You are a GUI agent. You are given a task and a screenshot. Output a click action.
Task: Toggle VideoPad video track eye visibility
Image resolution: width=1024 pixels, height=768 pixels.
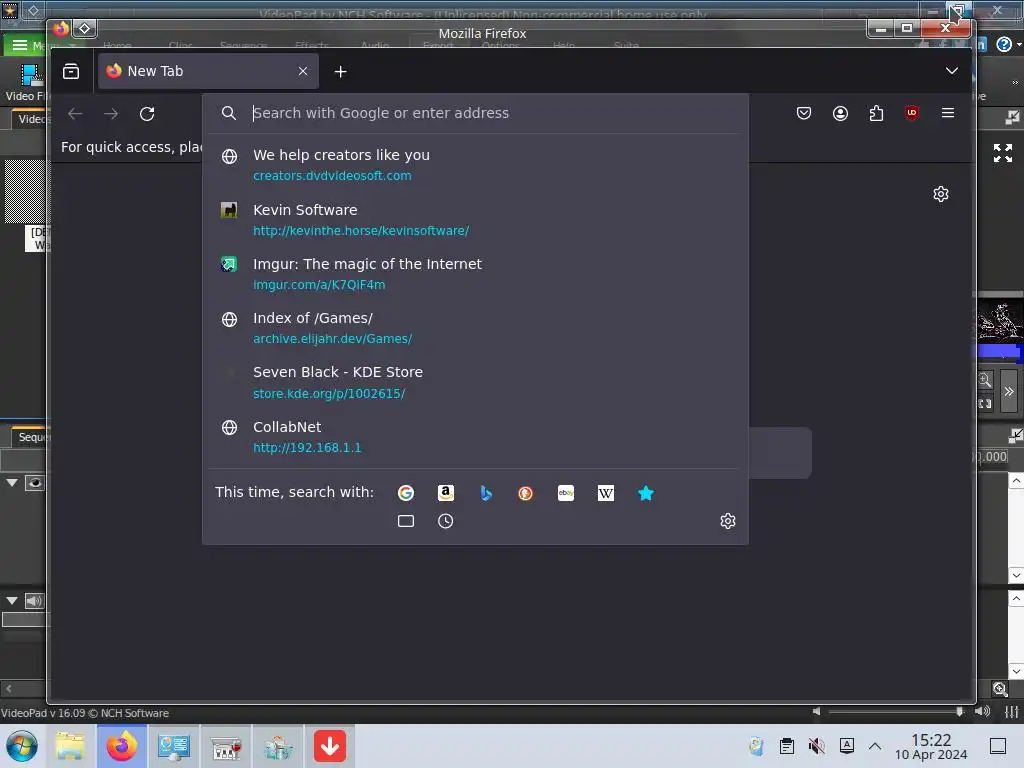pos(35,483)
